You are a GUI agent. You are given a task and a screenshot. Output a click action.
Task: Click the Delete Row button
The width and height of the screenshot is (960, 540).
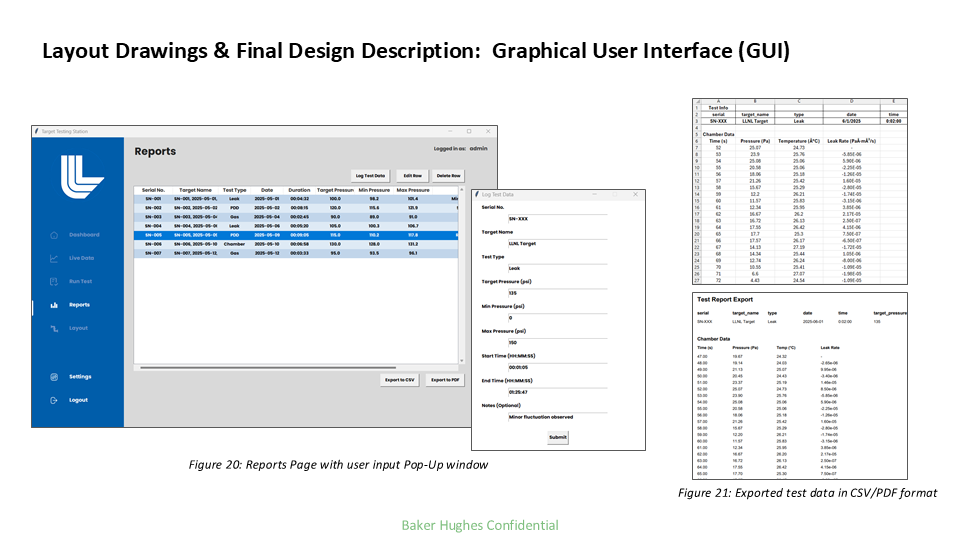(x=448, y=176)
